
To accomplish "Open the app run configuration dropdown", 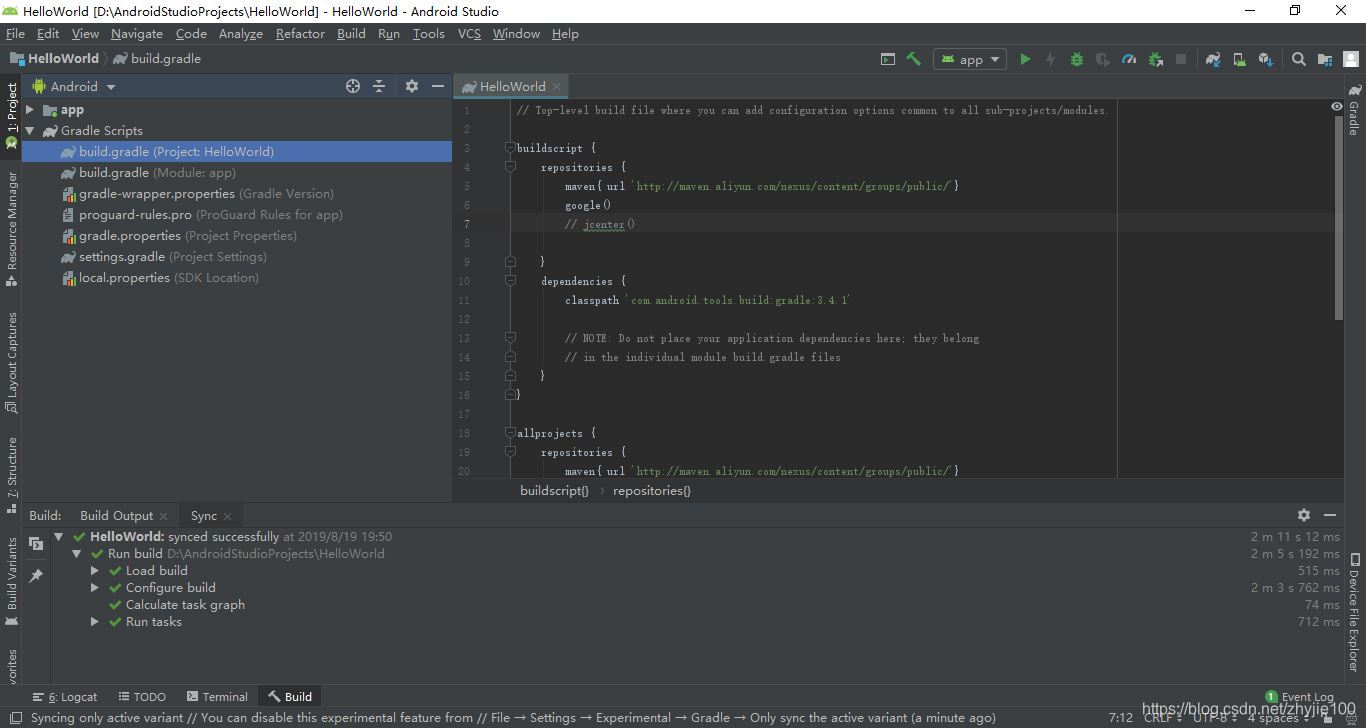I will [x=968, y=59].
